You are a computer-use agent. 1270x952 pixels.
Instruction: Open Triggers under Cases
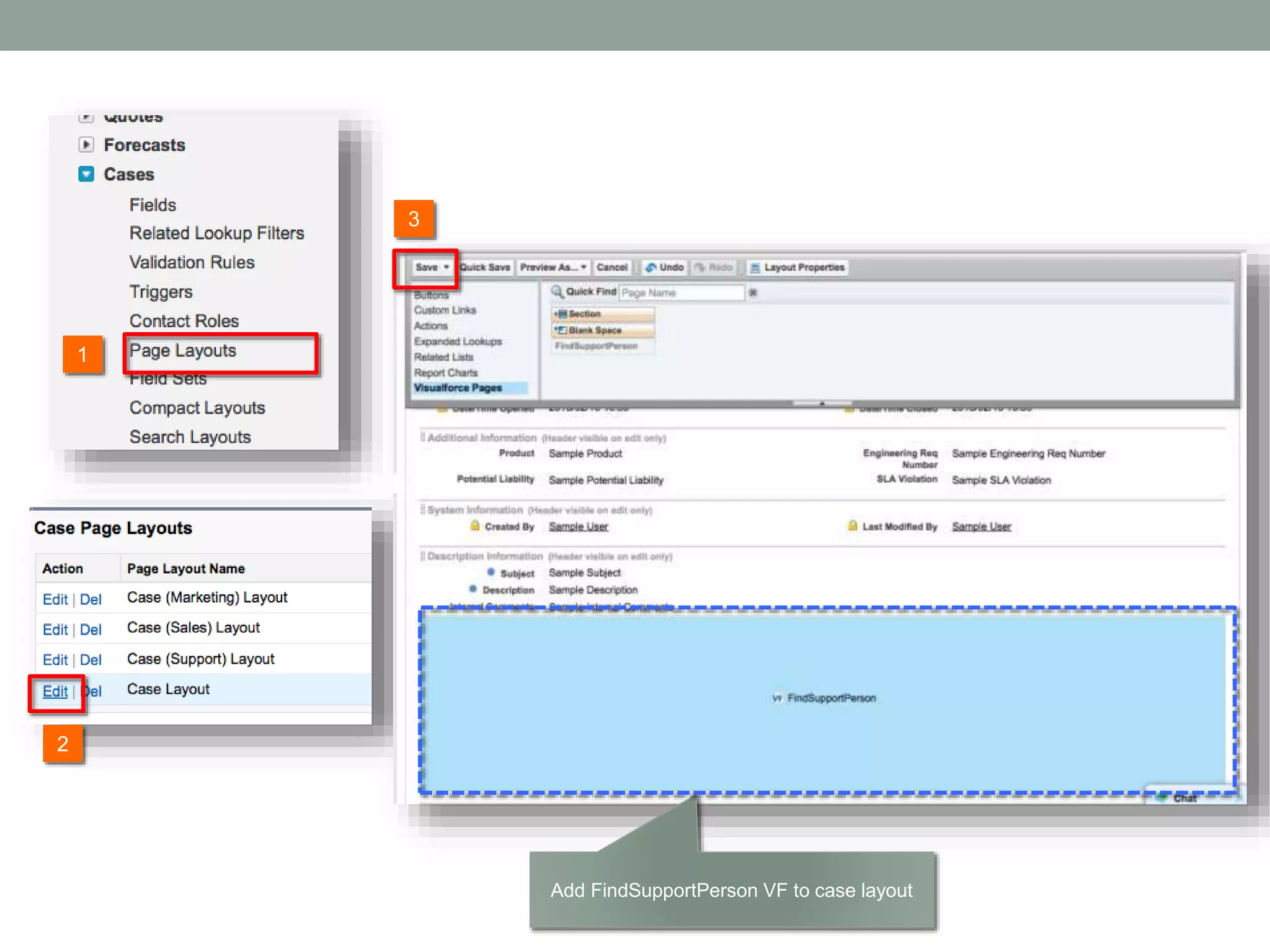[161, 292]
